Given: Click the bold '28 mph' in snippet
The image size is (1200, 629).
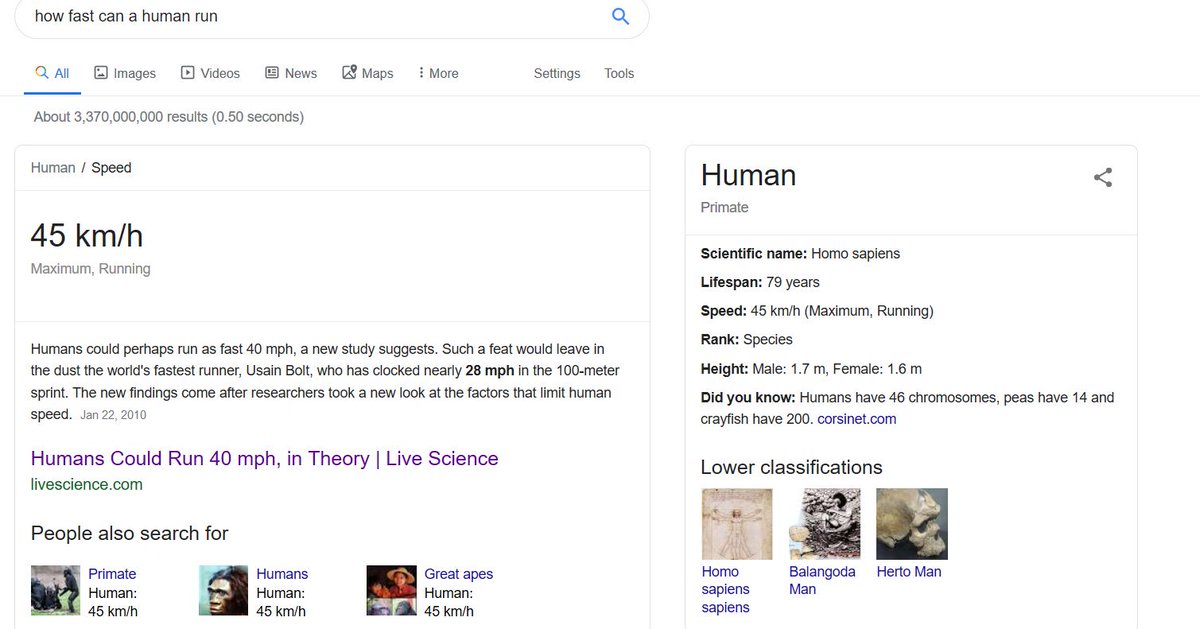Looking at the screenshot, I should click(490, 370).
